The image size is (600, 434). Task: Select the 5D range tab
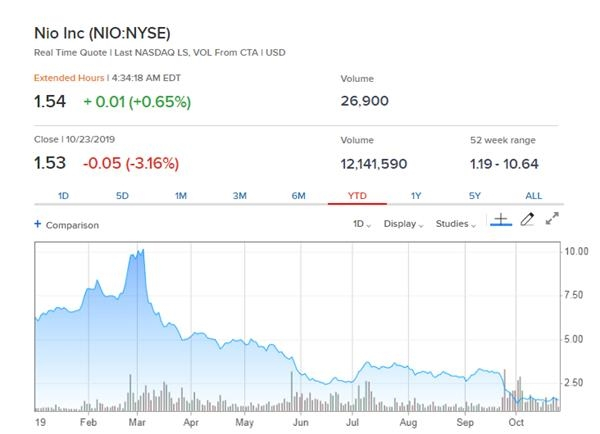pyautogui.click(x=122, y=195)
